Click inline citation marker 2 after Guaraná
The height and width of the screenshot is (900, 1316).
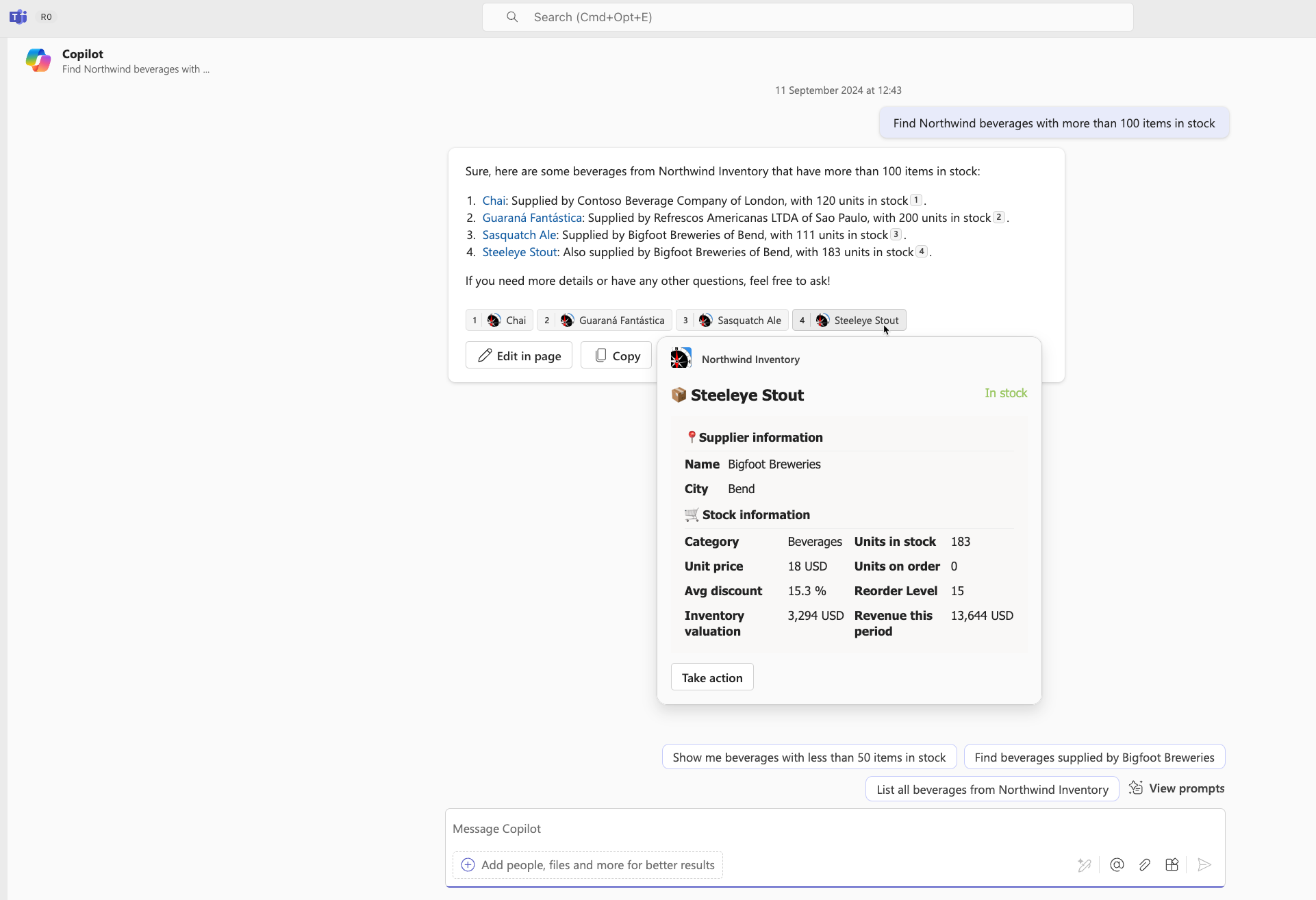999,217
